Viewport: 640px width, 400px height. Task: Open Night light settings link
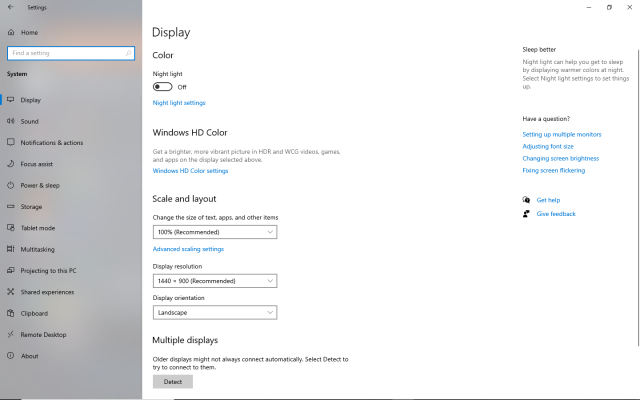pyautogui.click(x=179, y=103)
